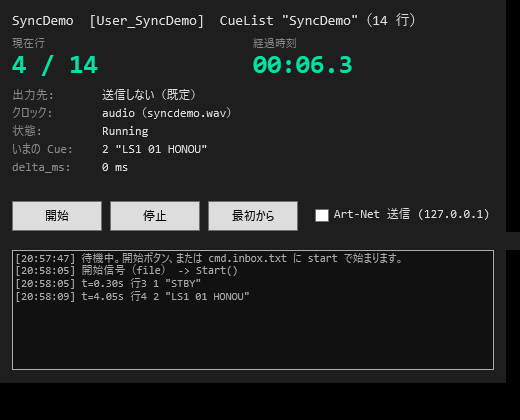Click the delta_ms value 0 ms
520x420 pixels.
pyautogui.click(x=115, y=167)
